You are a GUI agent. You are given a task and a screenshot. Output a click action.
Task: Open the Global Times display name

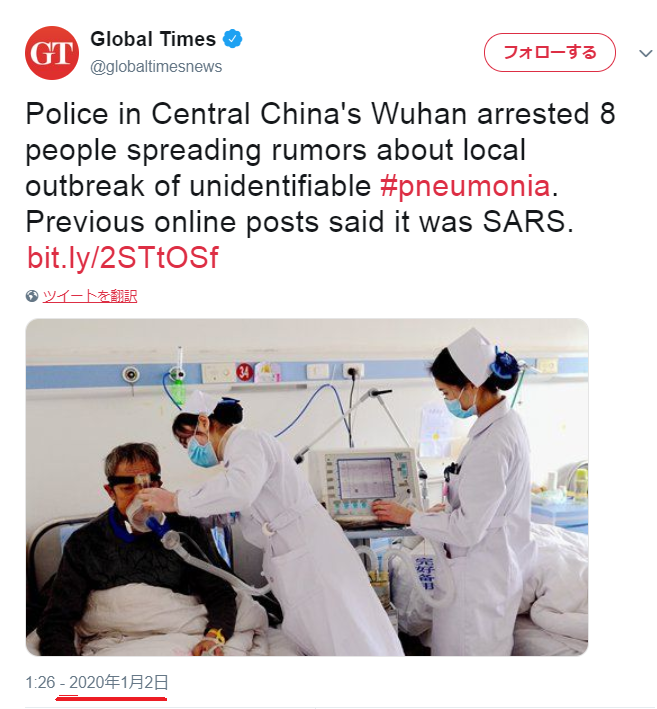(x=153, y=39)
